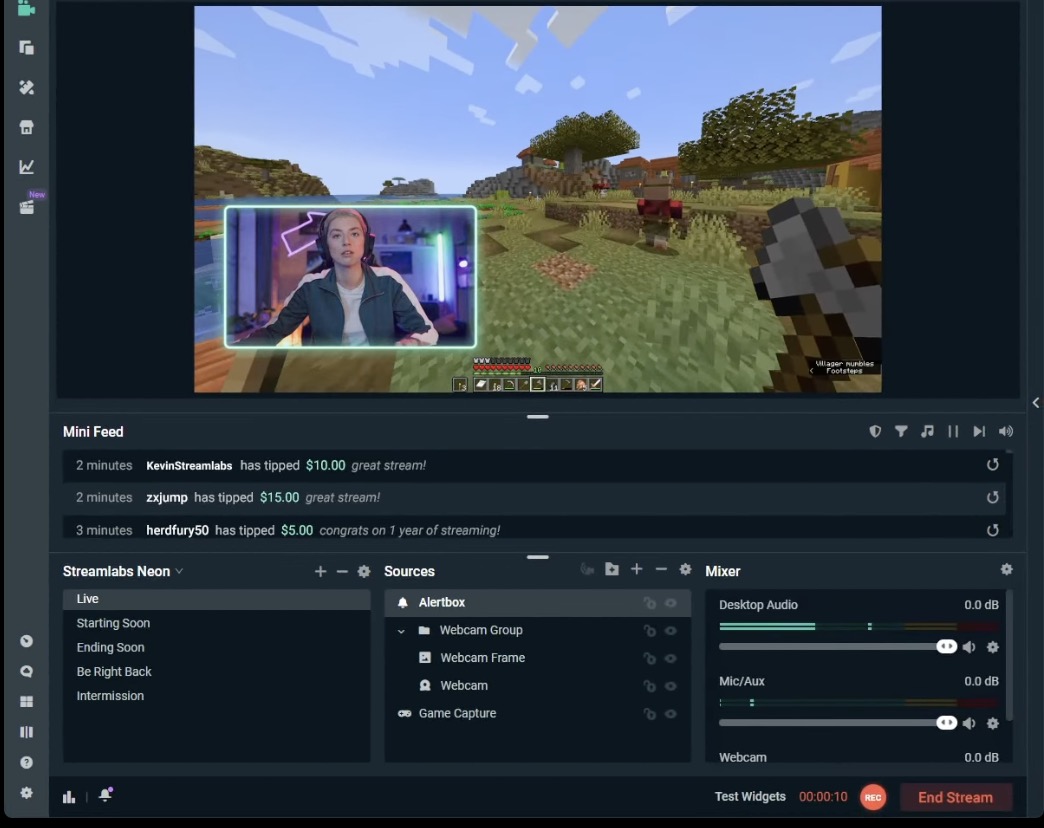Viewport: 1044px width, 828px height.
Task: Add a new source with plus icon
Action: pyautogui.click(x=636, y=570)
